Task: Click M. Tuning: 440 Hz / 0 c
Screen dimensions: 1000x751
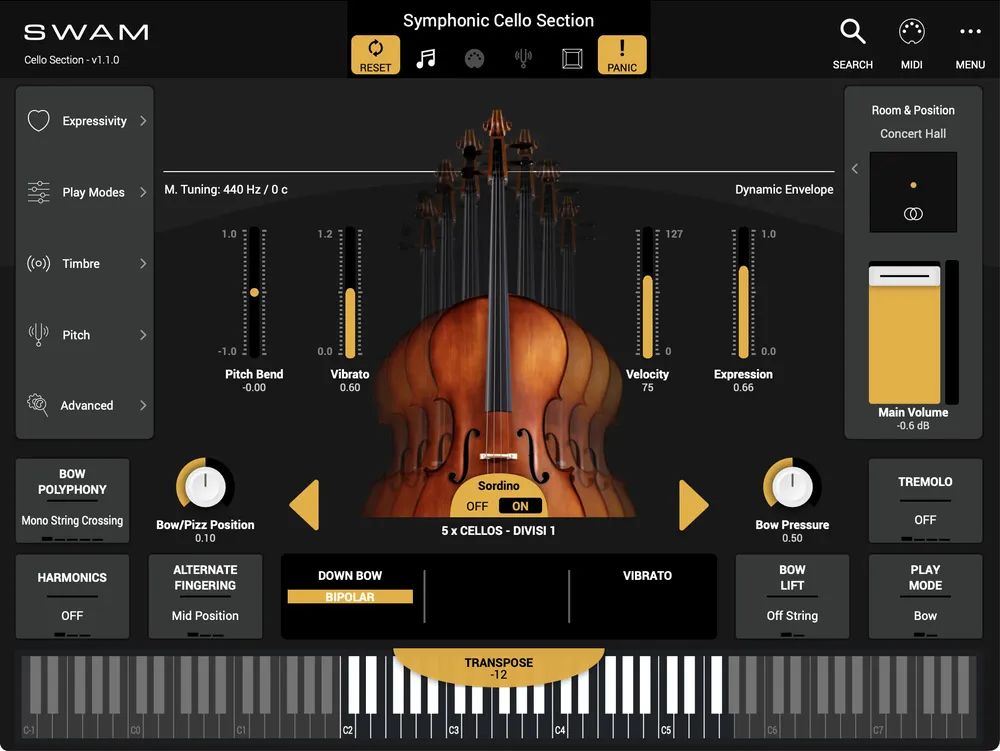Action: 226,189
